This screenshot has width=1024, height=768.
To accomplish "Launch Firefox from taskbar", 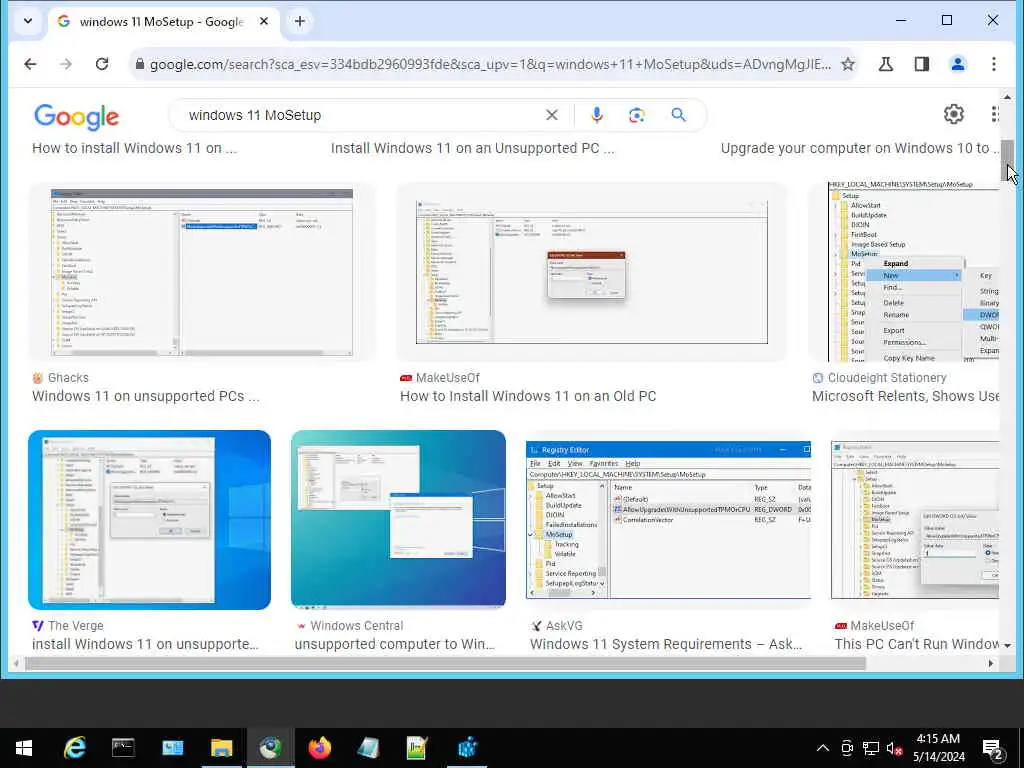I will (x=319, y=748).
